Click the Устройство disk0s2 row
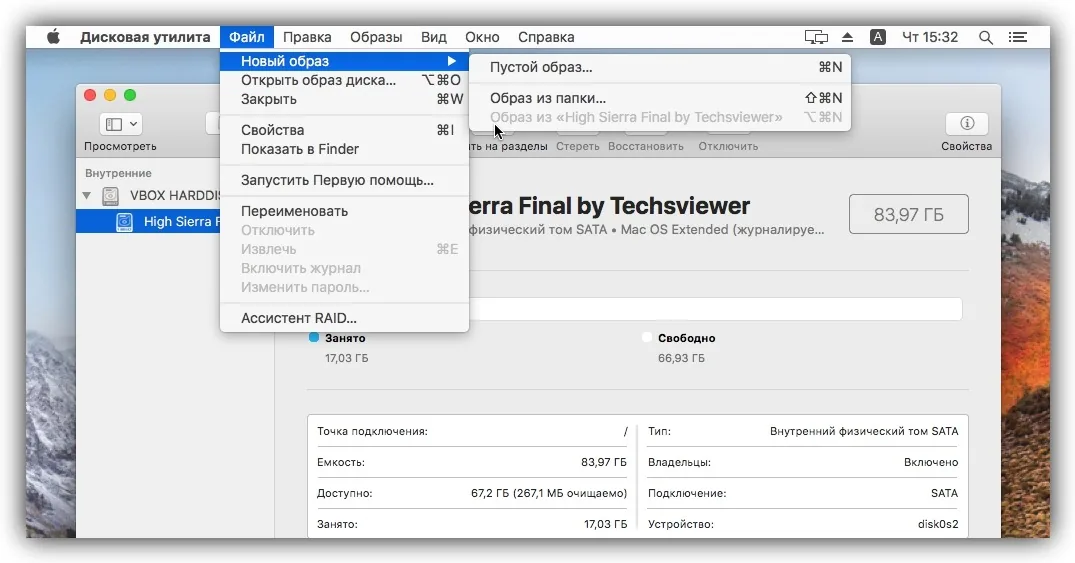Image resolution: width=1075 pixels, height=563 pixels. [803, 524]
